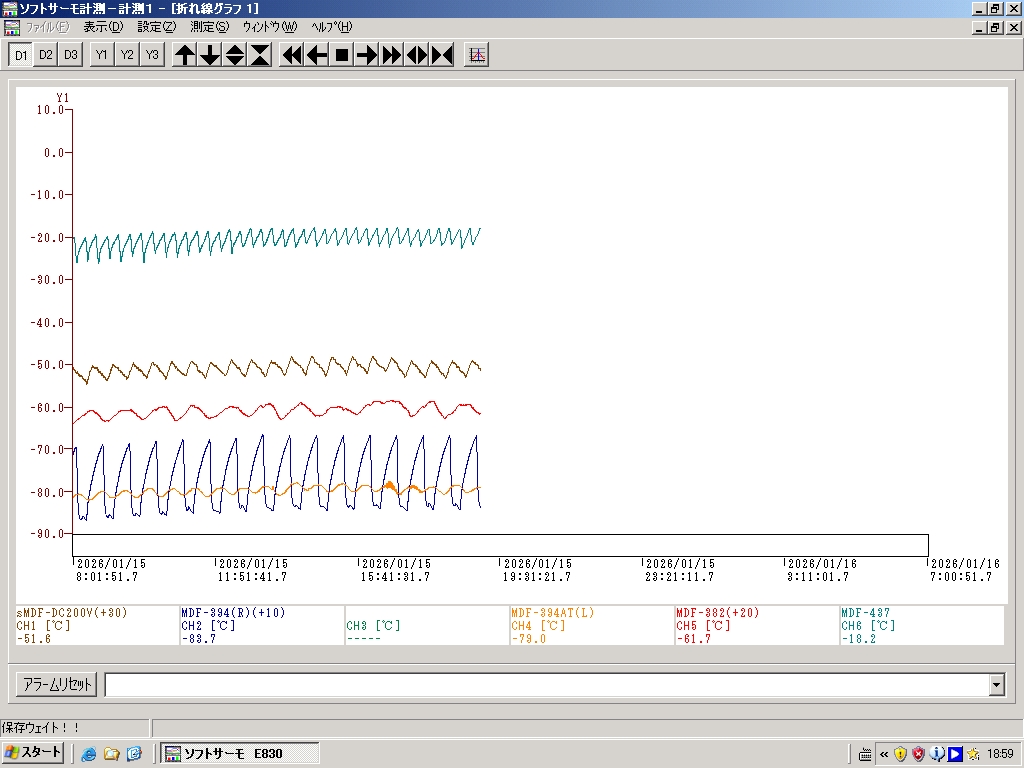1024x768 pixels.
Task: Open the graph cursor tool icon
Action: pyautogui.click(x=477, y=55)
